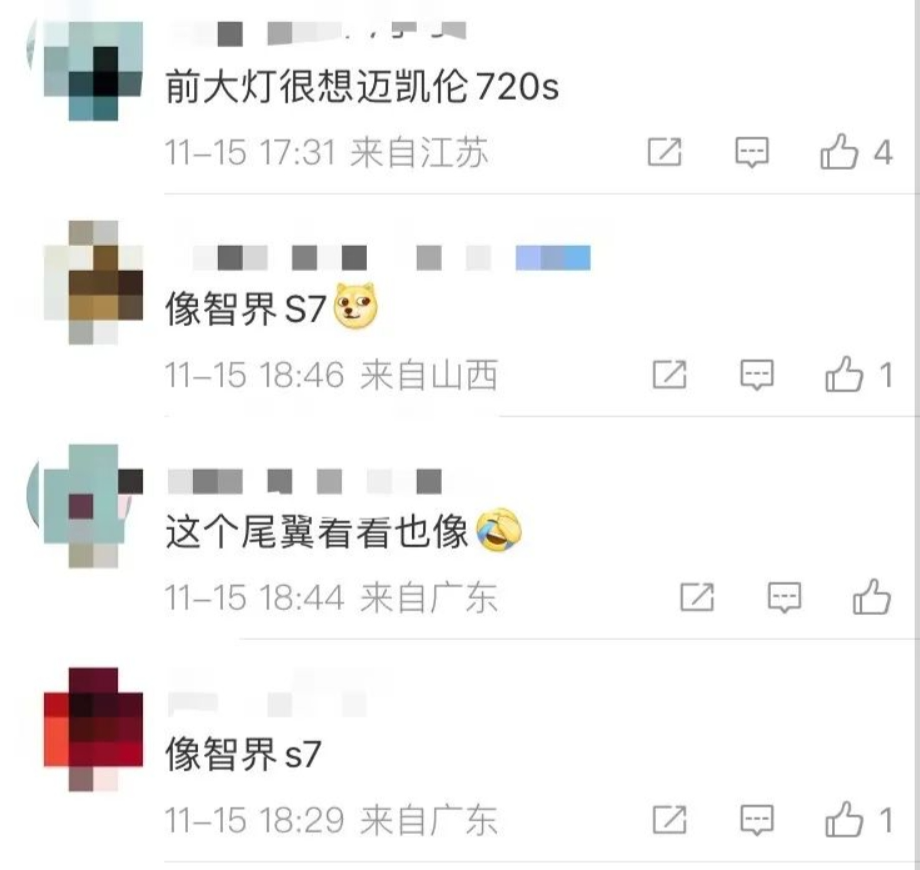Image resolution: width=920 pixels, height=870 pixels.
Task: Like the 尾翼 comment posted at 18:44
Action: click(871, 597)
